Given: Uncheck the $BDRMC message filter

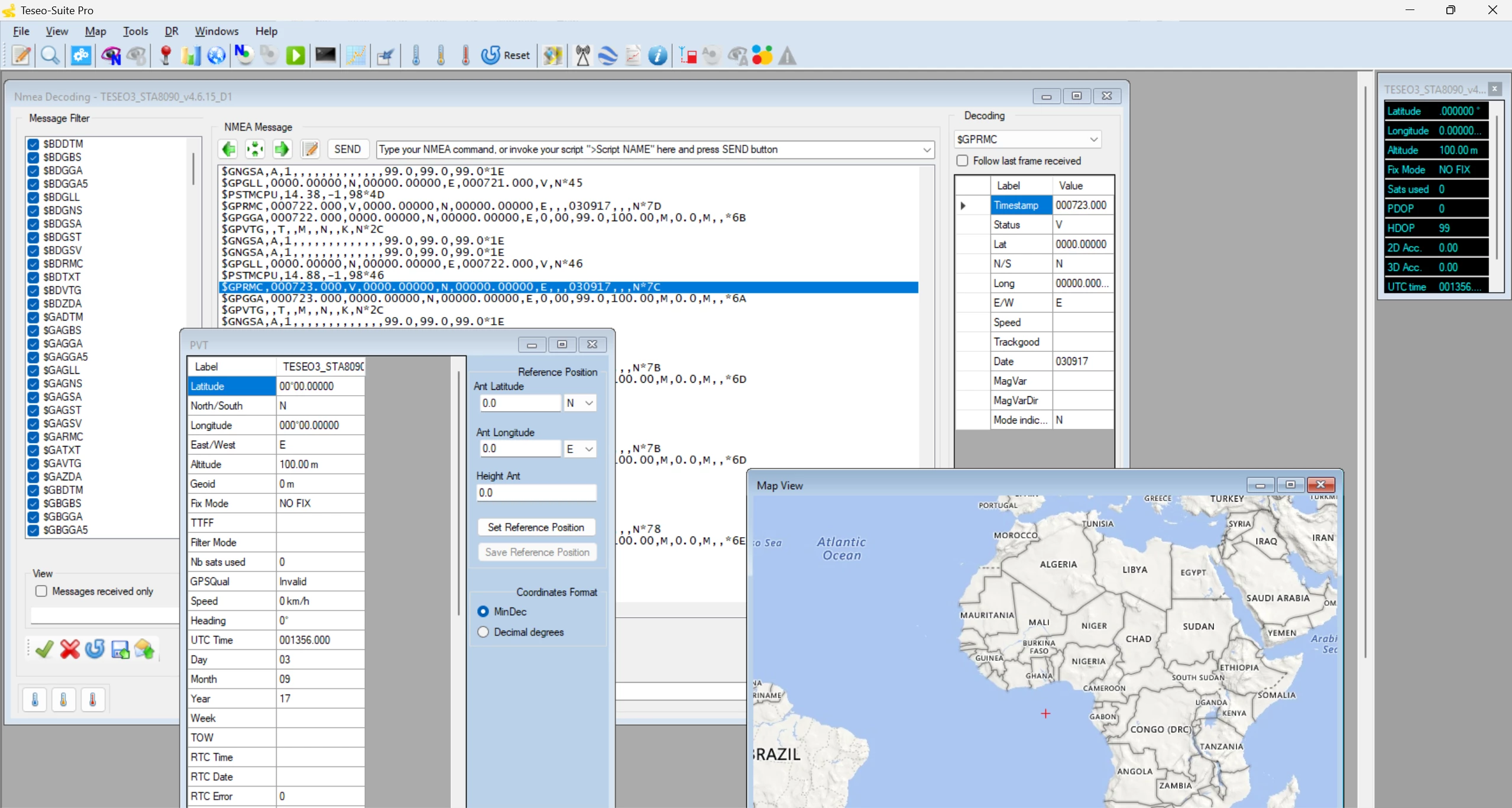Looking at the screenshot, I should point(33,264).
